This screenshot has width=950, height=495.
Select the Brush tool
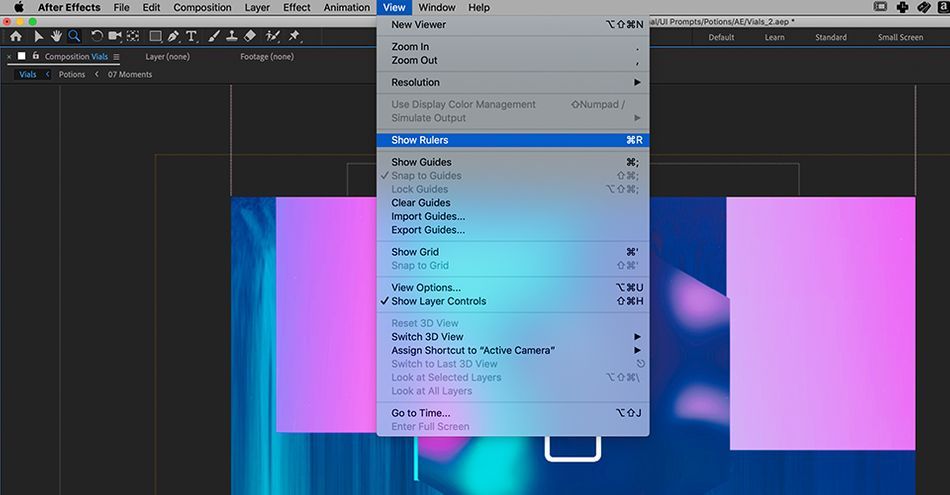213,36
